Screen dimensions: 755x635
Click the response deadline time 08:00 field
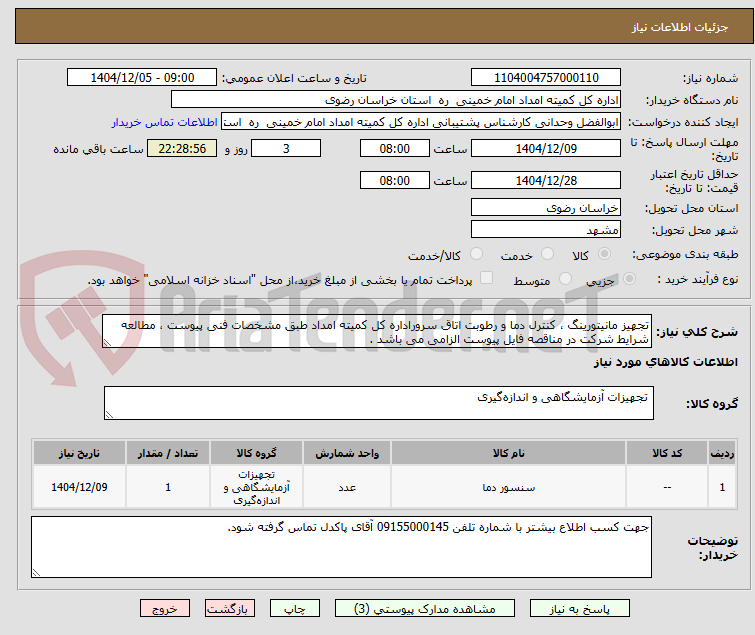[395, 148]
